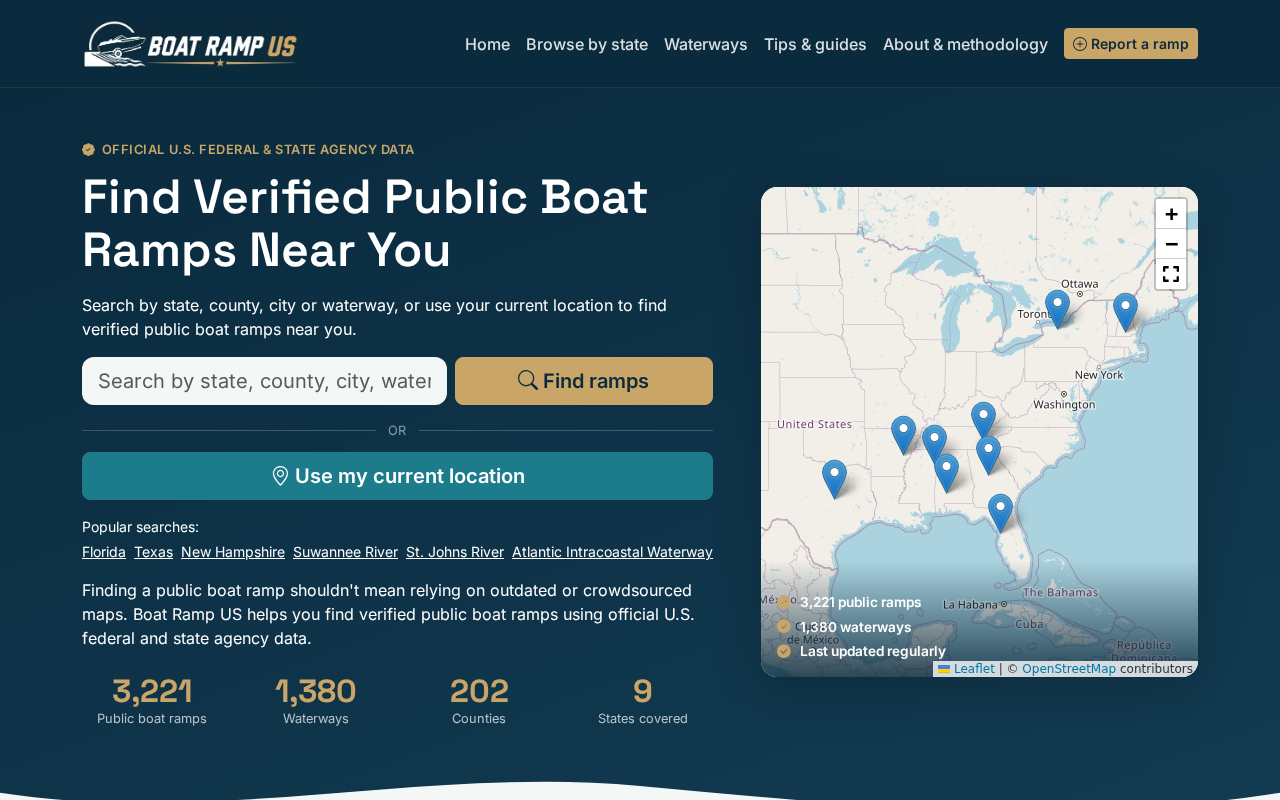Open the St. Johns River link

coord(455,552)
